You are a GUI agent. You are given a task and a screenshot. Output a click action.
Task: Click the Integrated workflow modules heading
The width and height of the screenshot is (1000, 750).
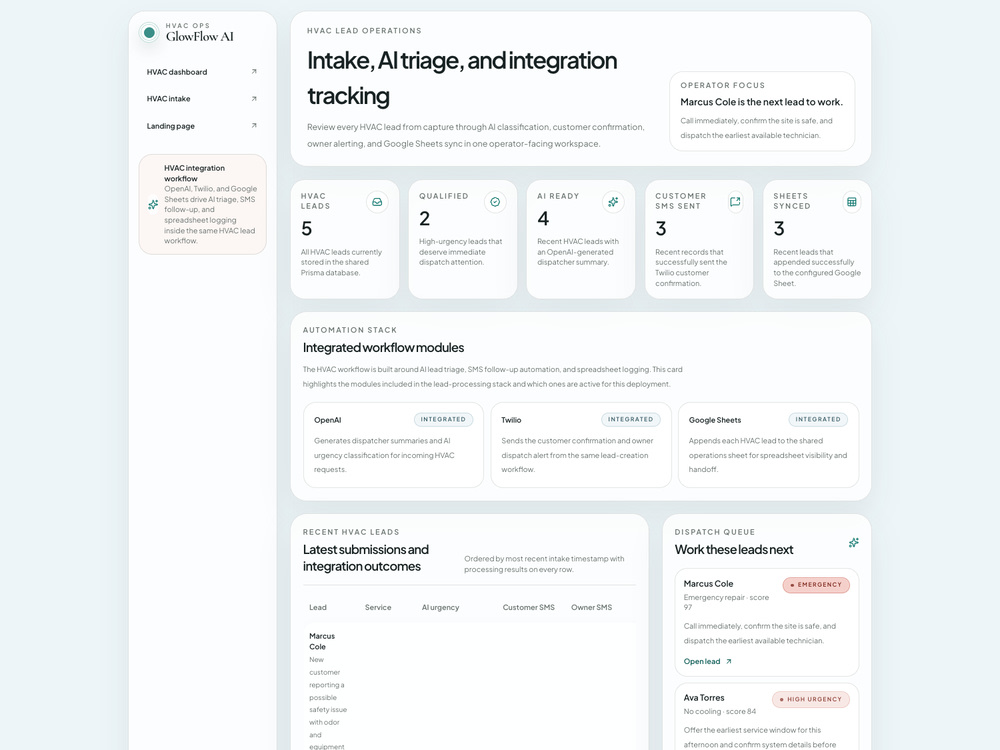click(x=383, y=348)
